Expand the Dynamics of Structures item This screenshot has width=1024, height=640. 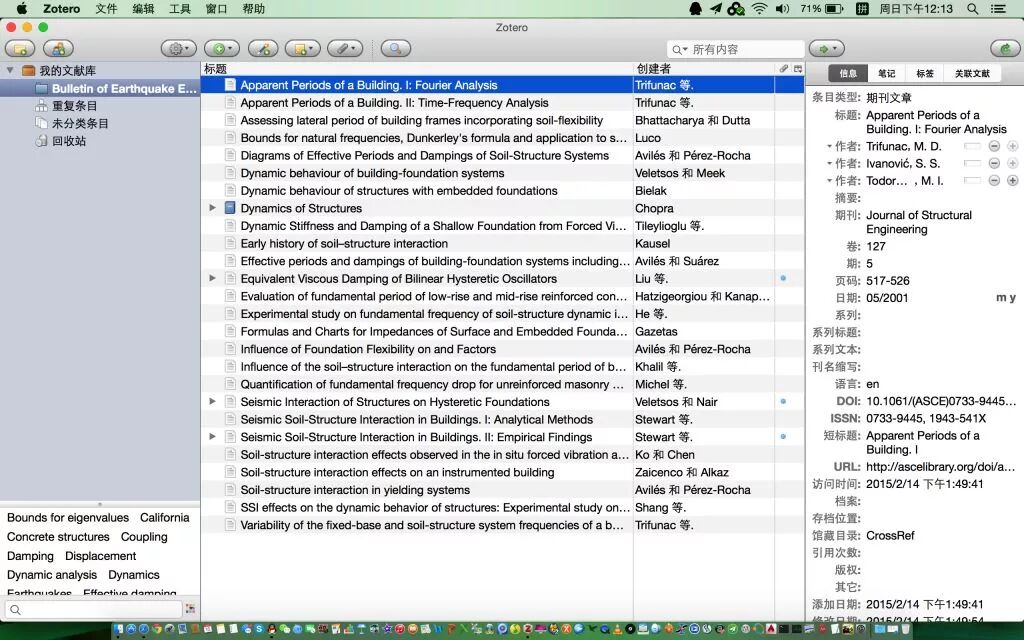point(212,208)
